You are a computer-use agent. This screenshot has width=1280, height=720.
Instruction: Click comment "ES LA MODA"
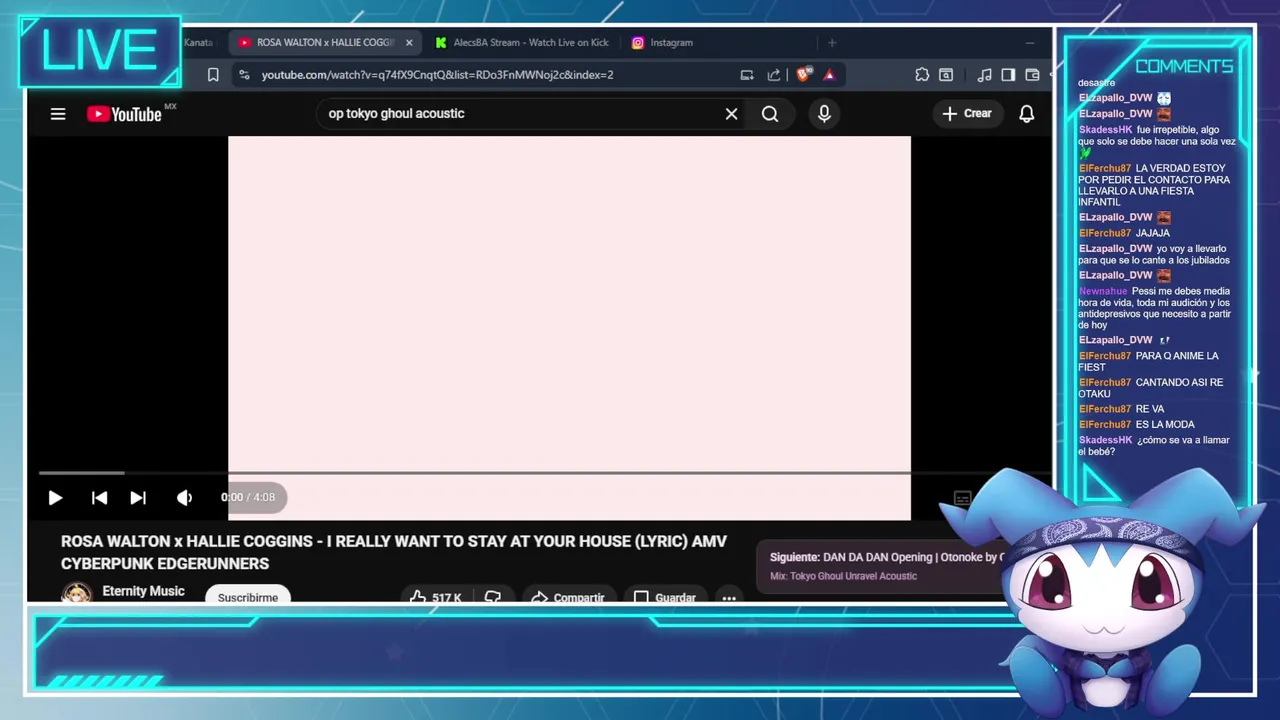tap(1165, 424)
